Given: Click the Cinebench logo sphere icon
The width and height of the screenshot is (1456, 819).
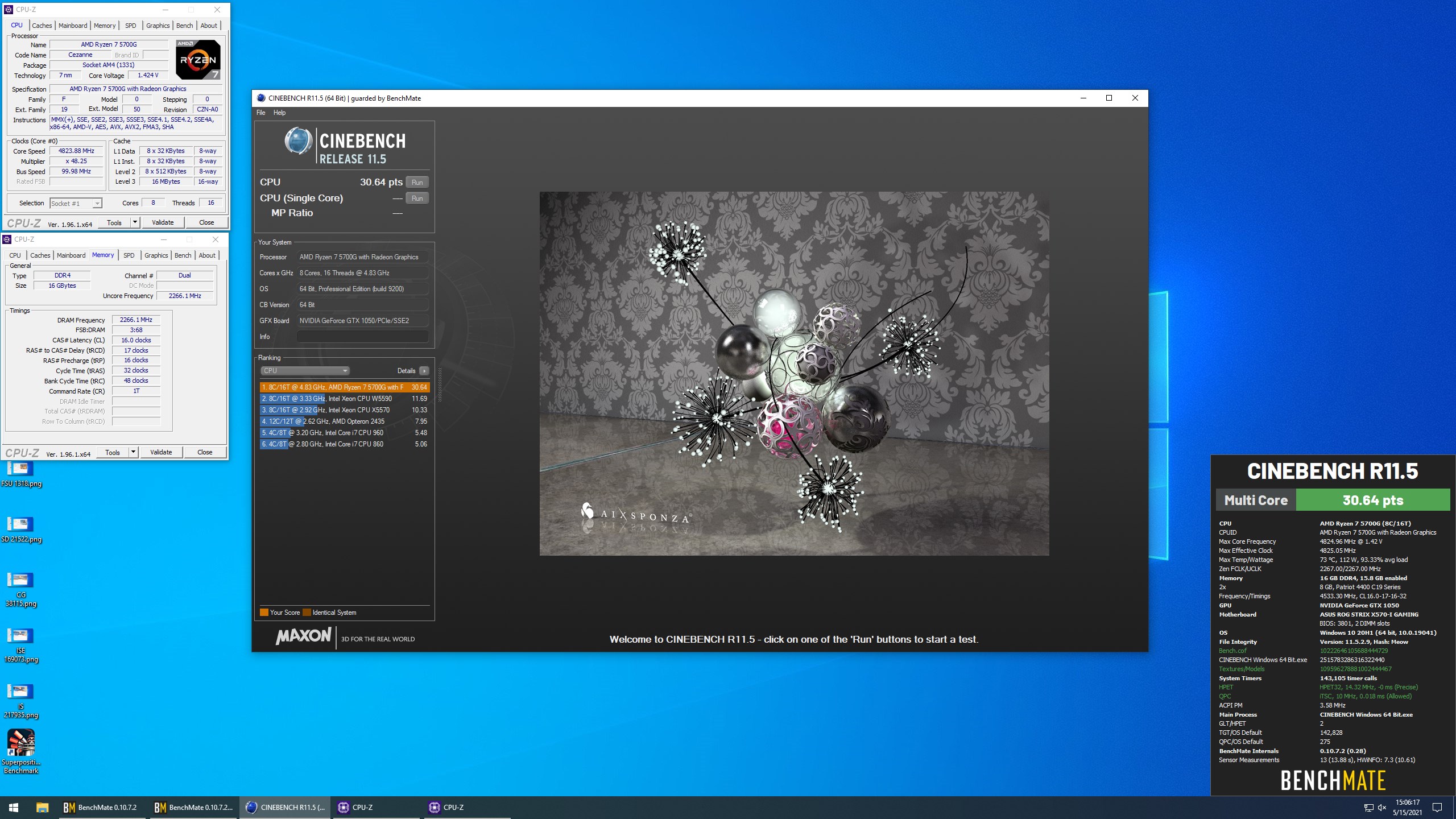Looking at the screenshot, I should (298, 142).
